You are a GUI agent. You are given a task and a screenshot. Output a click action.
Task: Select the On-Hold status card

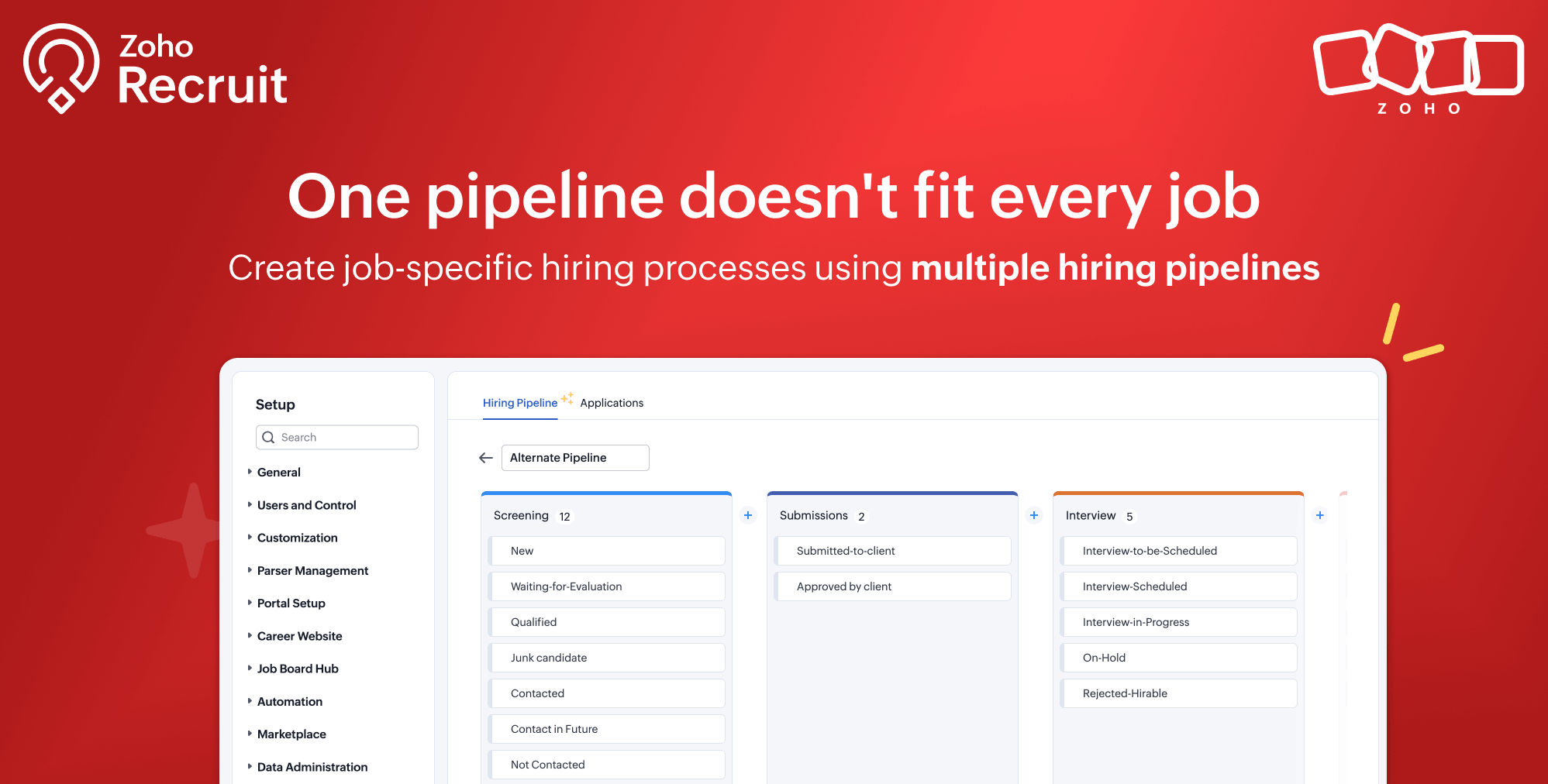1179,658
